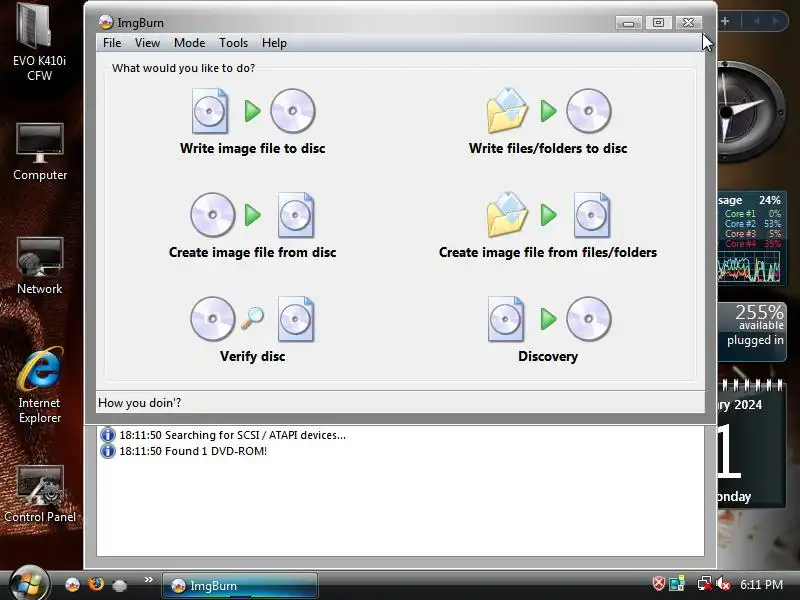800x600 pixels.
Task: Click the network connection tray icon
Action: coord(704,584)
